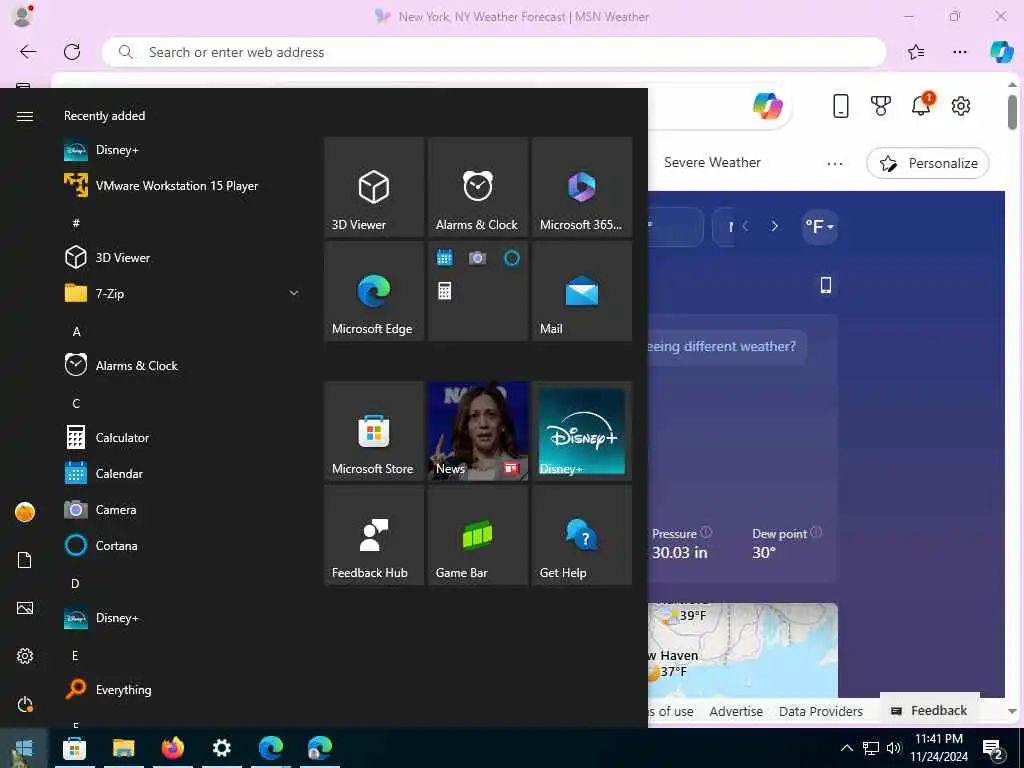Open the 3D Viewer tile
The height and width of the screenshot is (768, 1024).
point(374,187)
